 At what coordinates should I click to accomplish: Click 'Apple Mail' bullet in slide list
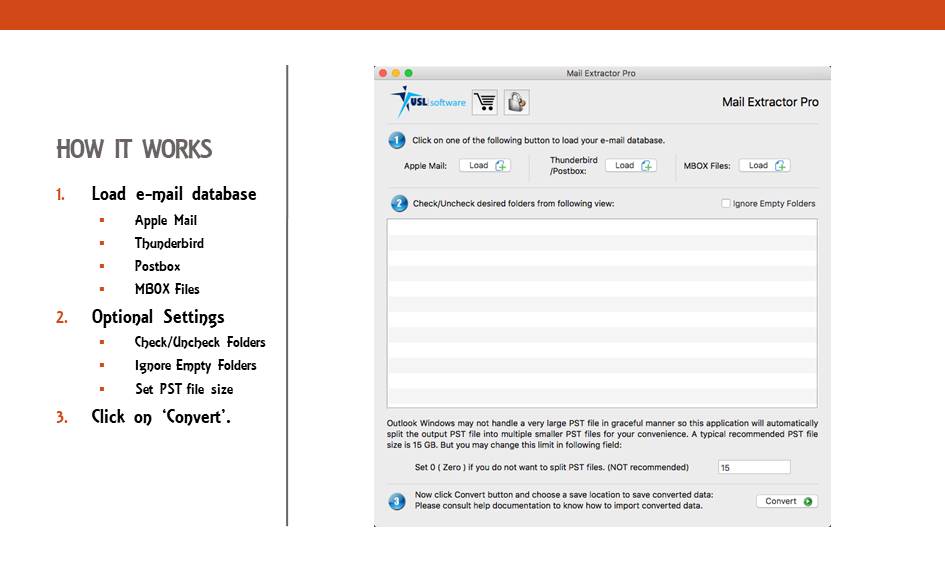166,221
